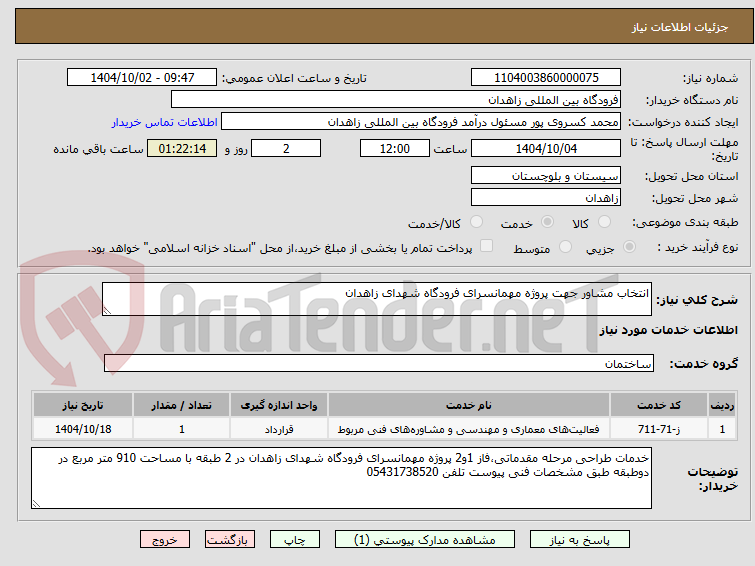Select the کالا/خدمت radio button
755x566 pixels.
click(x=476, y=222)
